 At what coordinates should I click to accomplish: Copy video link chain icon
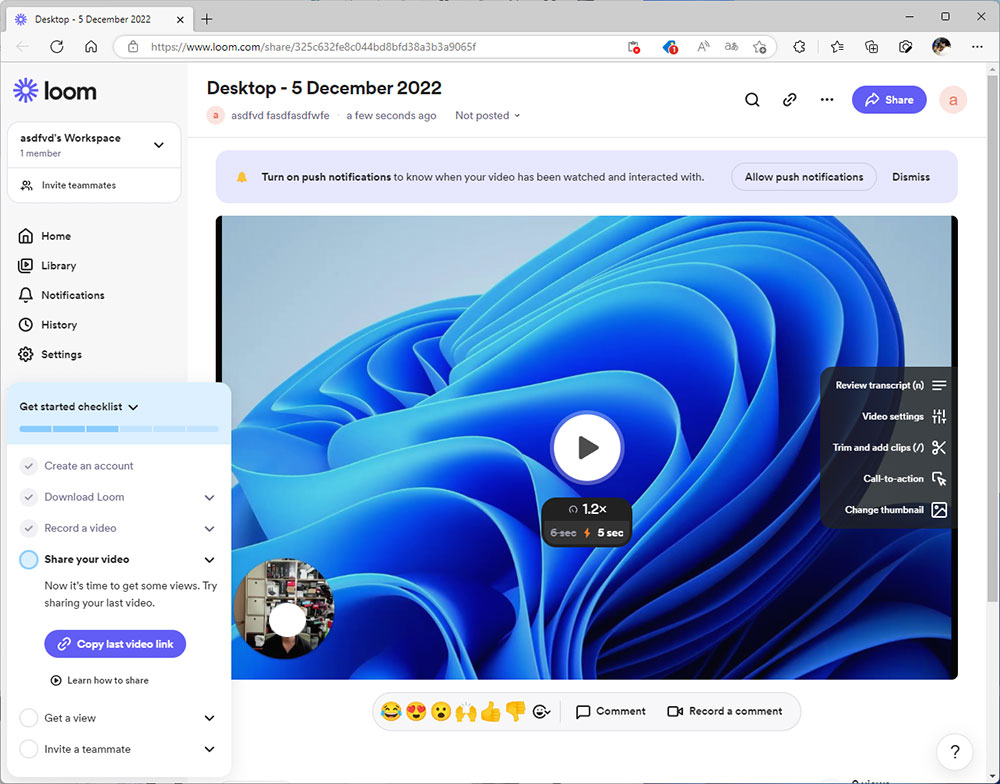(x=790, y=100)
